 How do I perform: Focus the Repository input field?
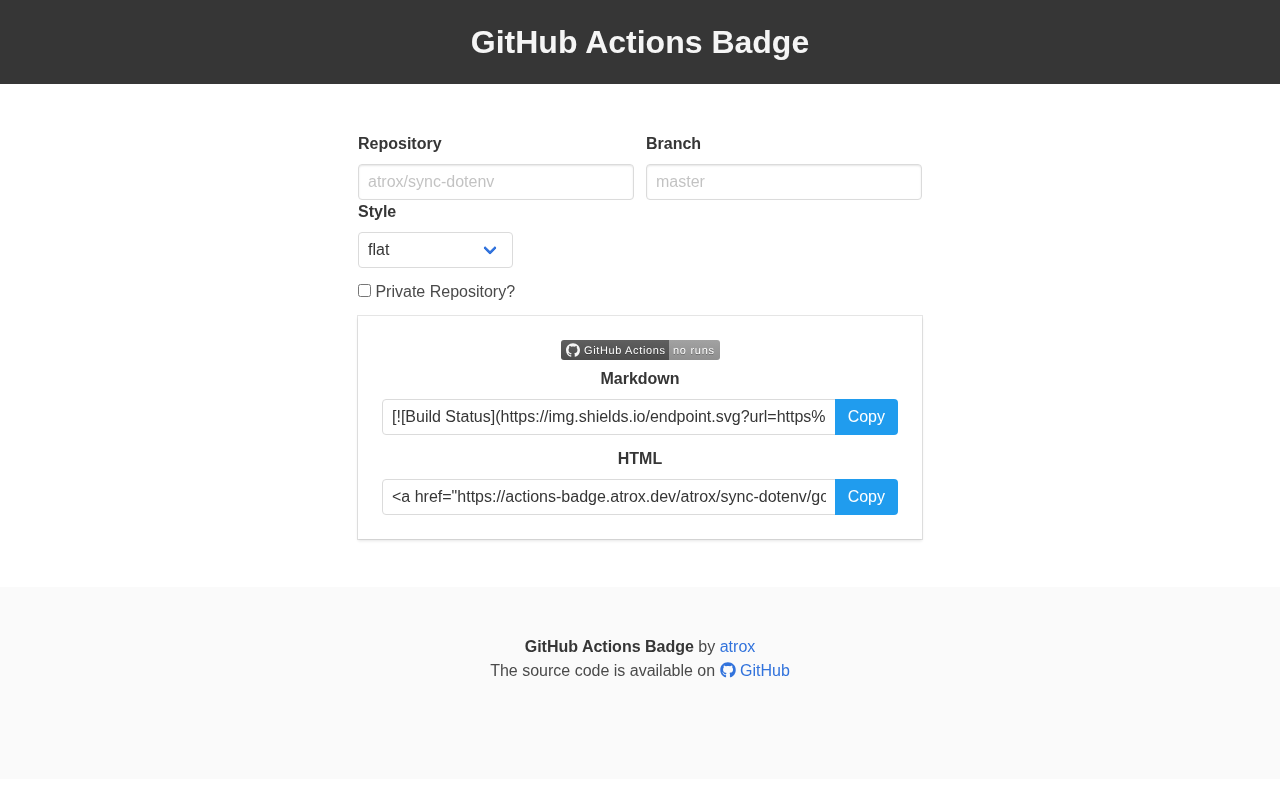496,182
